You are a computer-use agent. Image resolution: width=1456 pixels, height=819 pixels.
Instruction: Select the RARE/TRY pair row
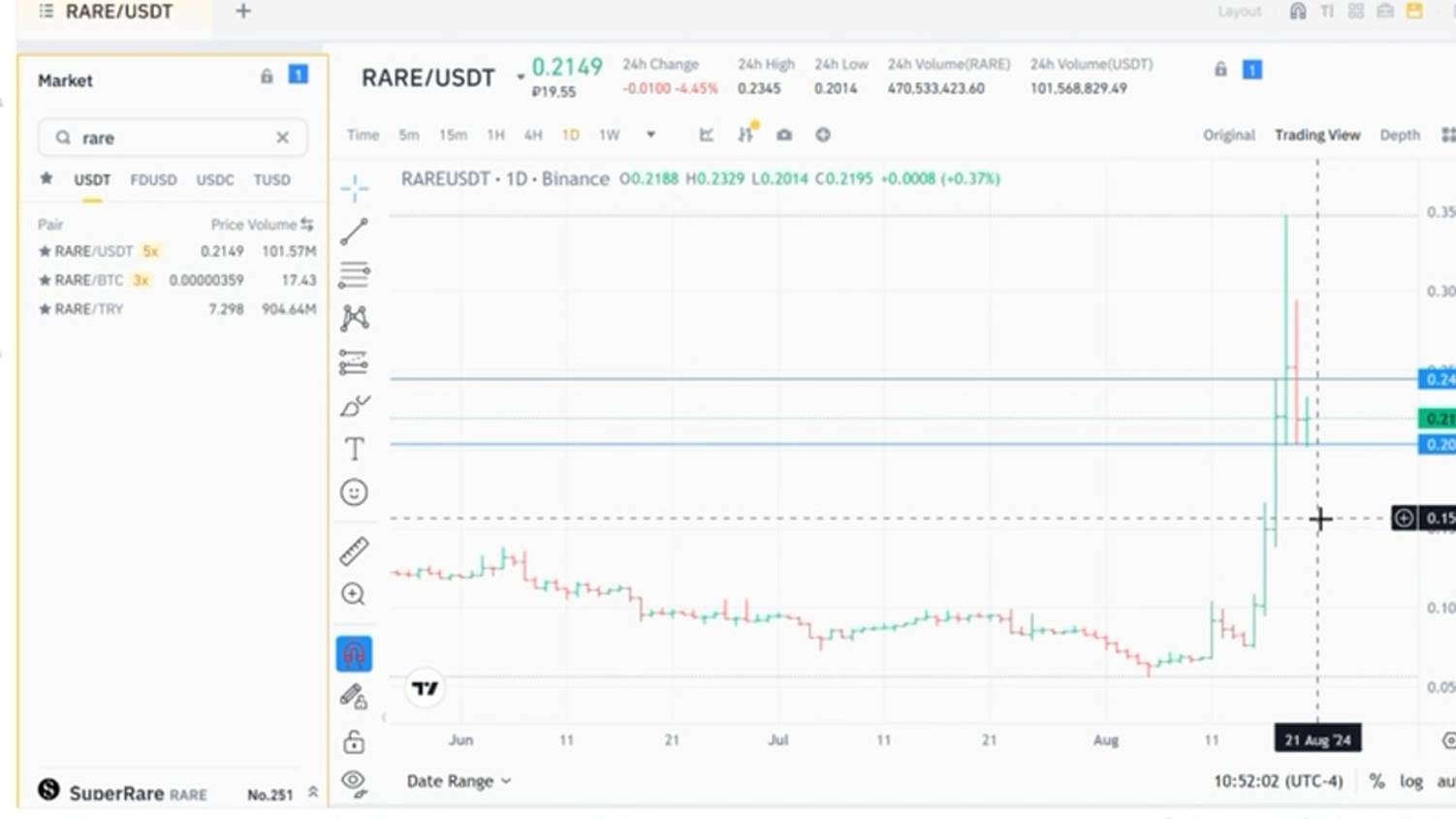pyautogui.click(x=176, y=309)
